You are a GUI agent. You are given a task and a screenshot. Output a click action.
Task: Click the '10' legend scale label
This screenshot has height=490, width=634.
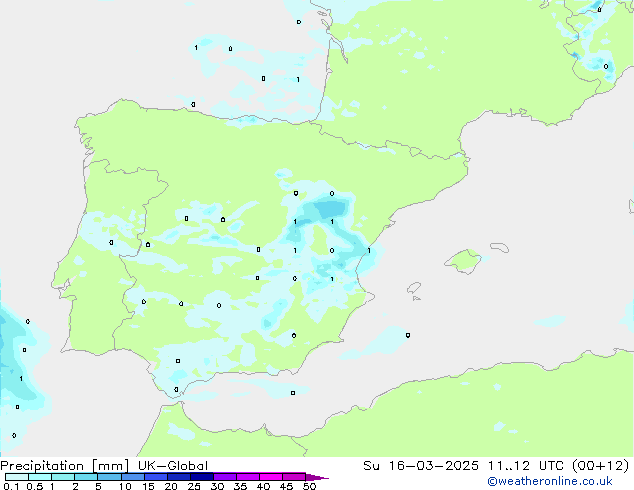pyautogui.click(x=125, y=486)
